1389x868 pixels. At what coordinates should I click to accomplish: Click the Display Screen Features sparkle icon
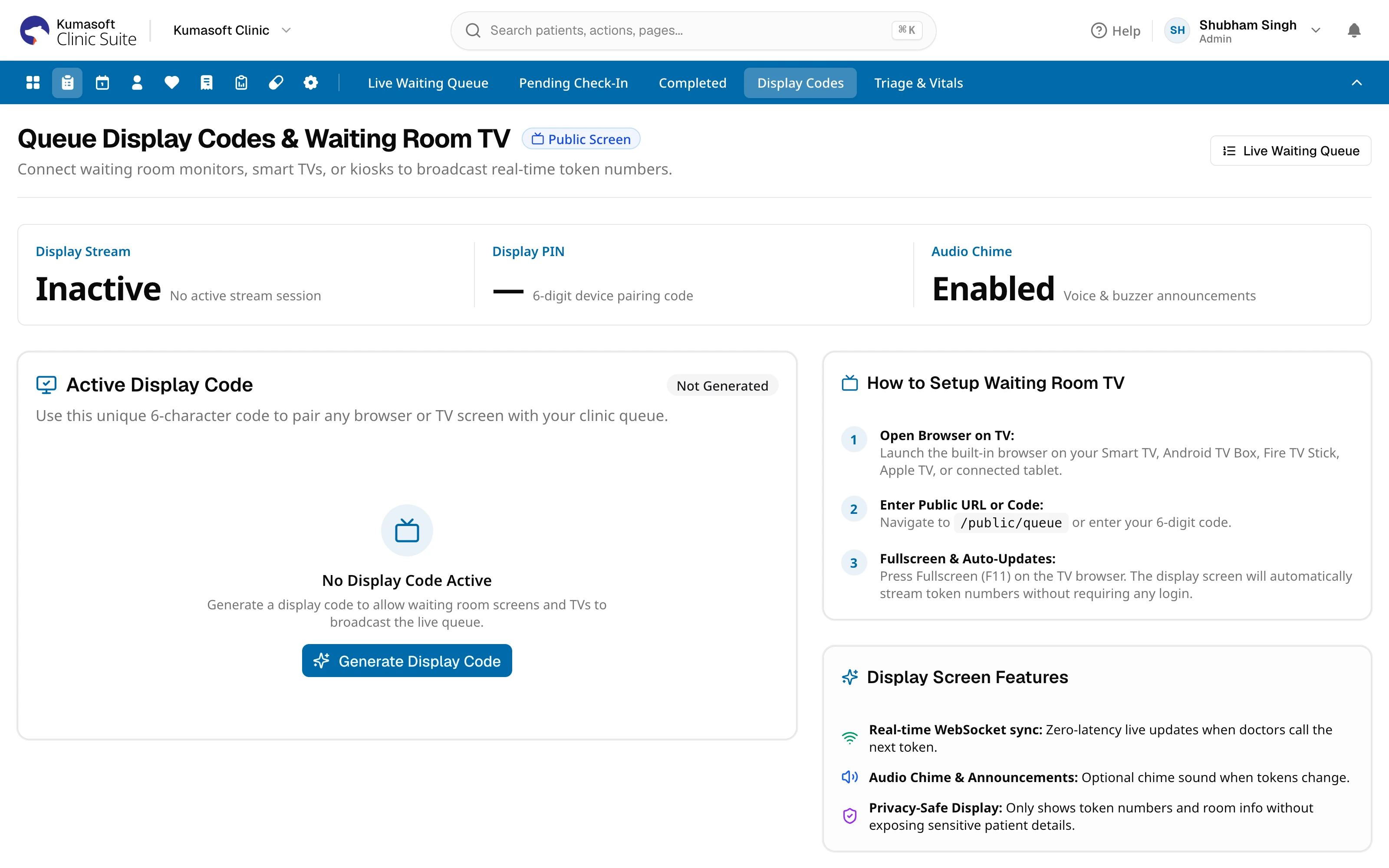[x=850, y=677]
